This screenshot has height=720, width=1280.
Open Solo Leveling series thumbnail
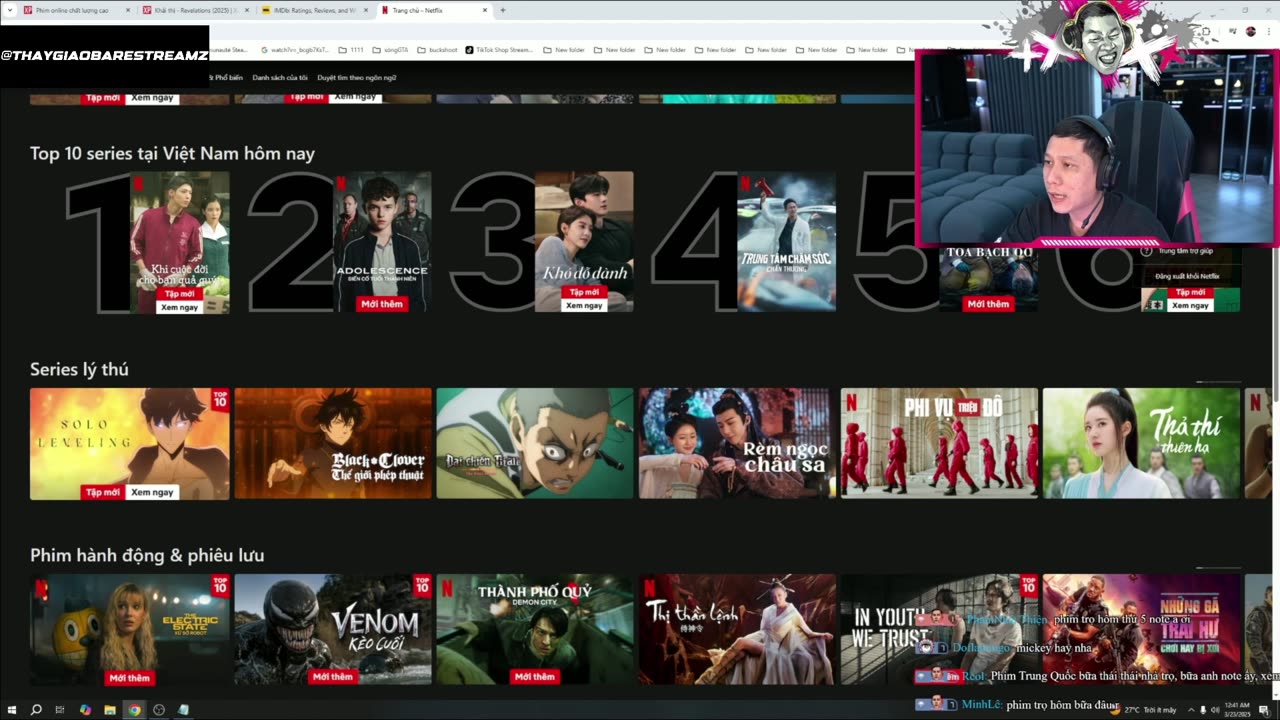[129, 443]
